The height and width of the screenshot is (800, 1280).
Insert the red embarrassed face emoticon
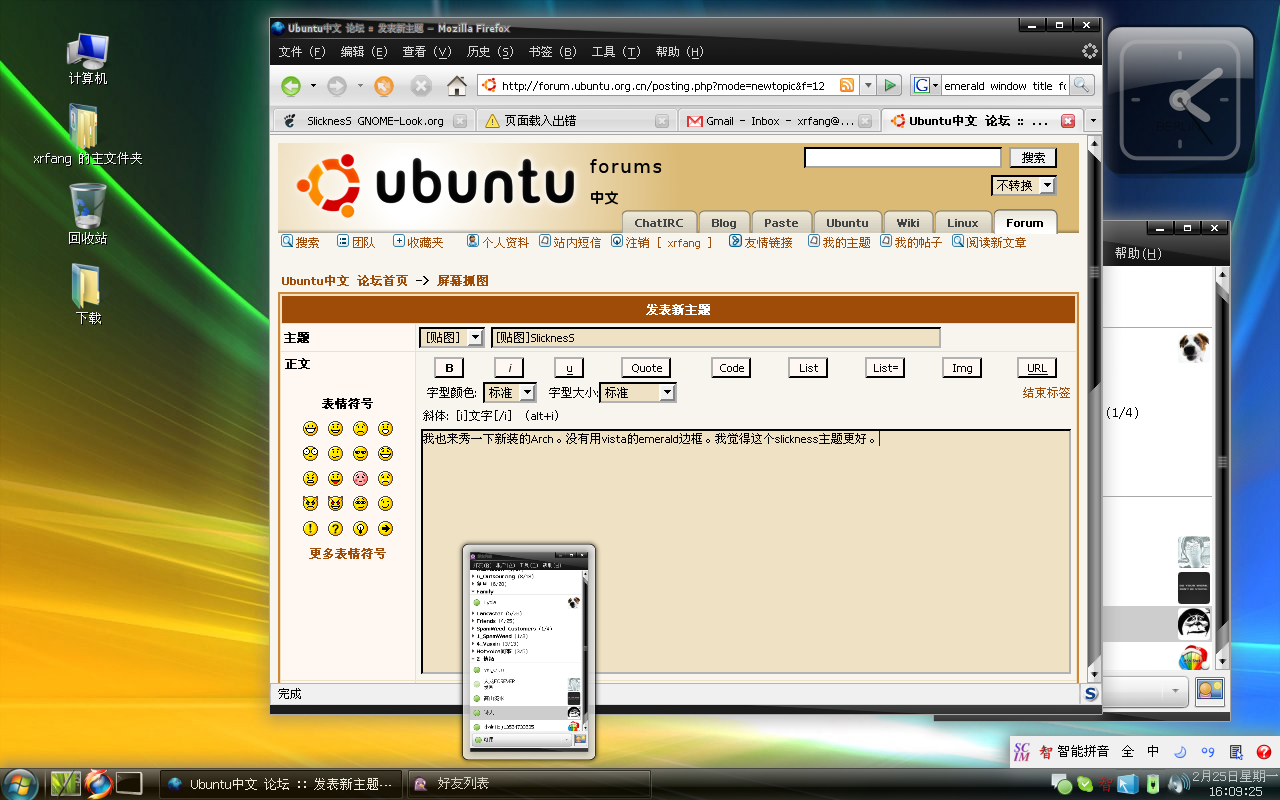(360, 478)
